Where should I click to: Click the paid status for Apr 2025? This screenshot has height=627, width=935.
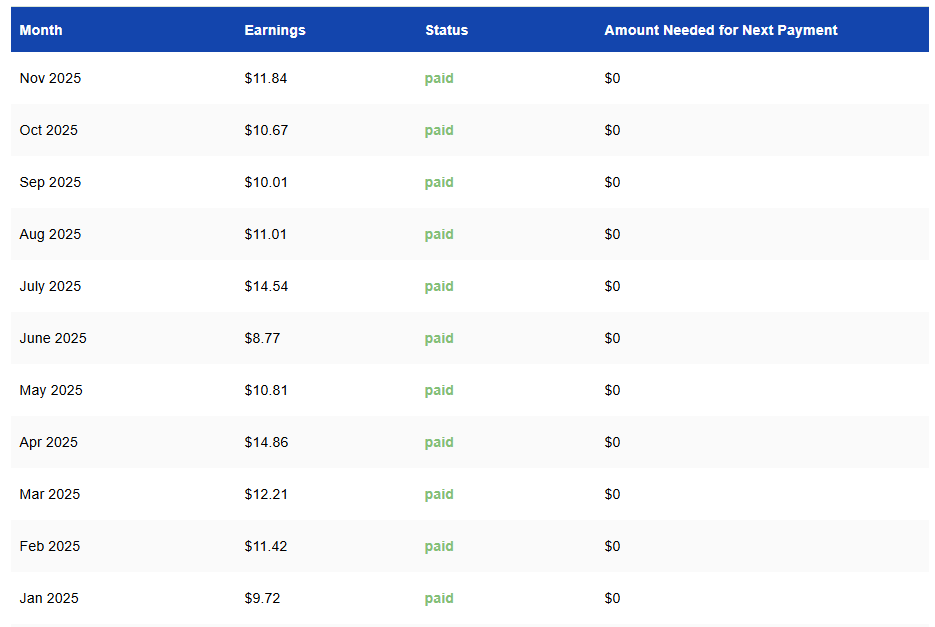point(439,442)
